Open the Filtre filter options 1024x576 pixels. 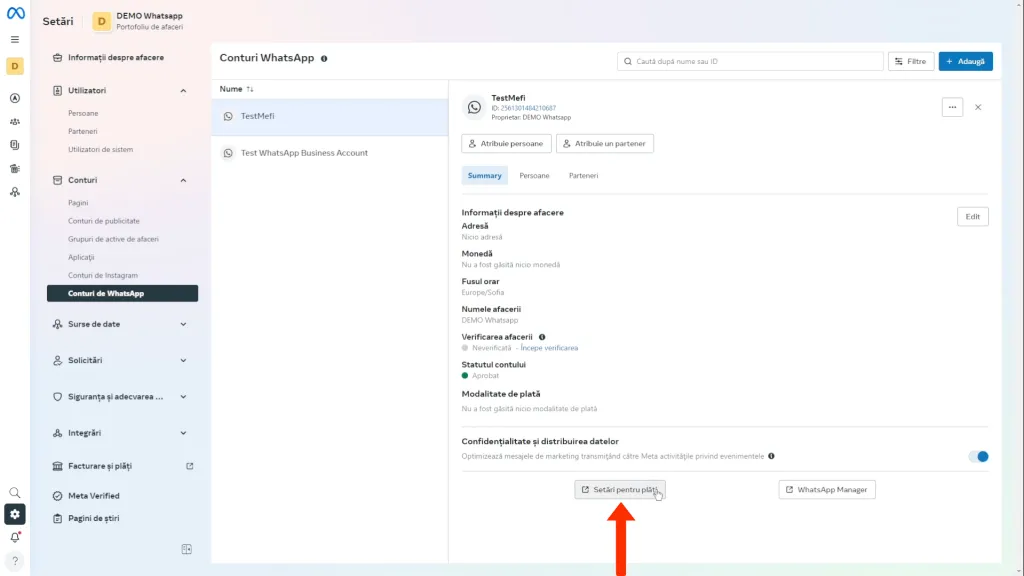pyautogui.click(x=910, y=61)
